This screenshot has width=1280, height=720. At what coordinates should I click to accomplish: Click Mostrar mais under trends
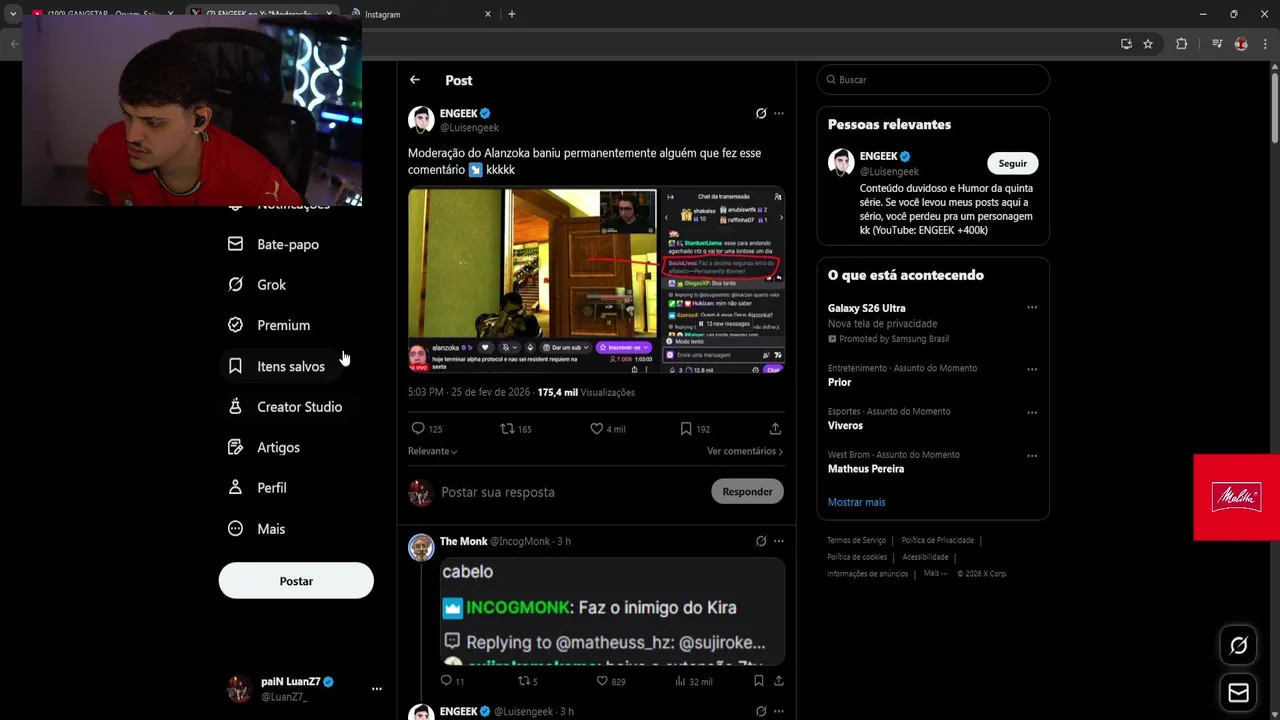[856, 502]
